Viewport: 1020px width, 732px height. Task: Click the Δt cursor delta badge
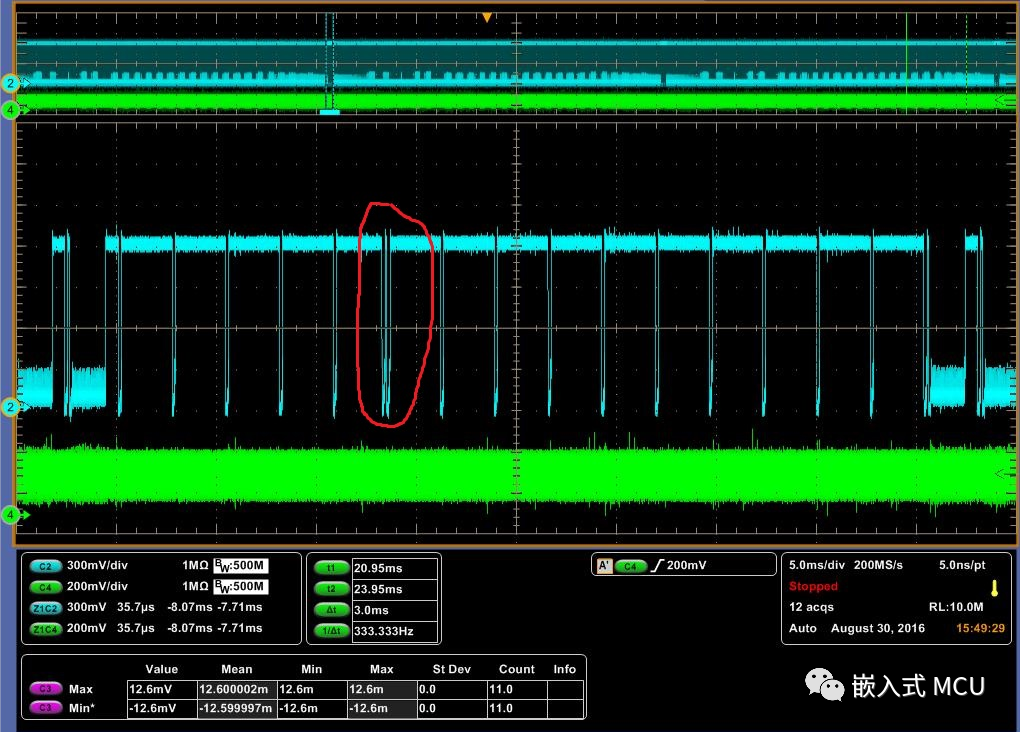coord(330,610)
